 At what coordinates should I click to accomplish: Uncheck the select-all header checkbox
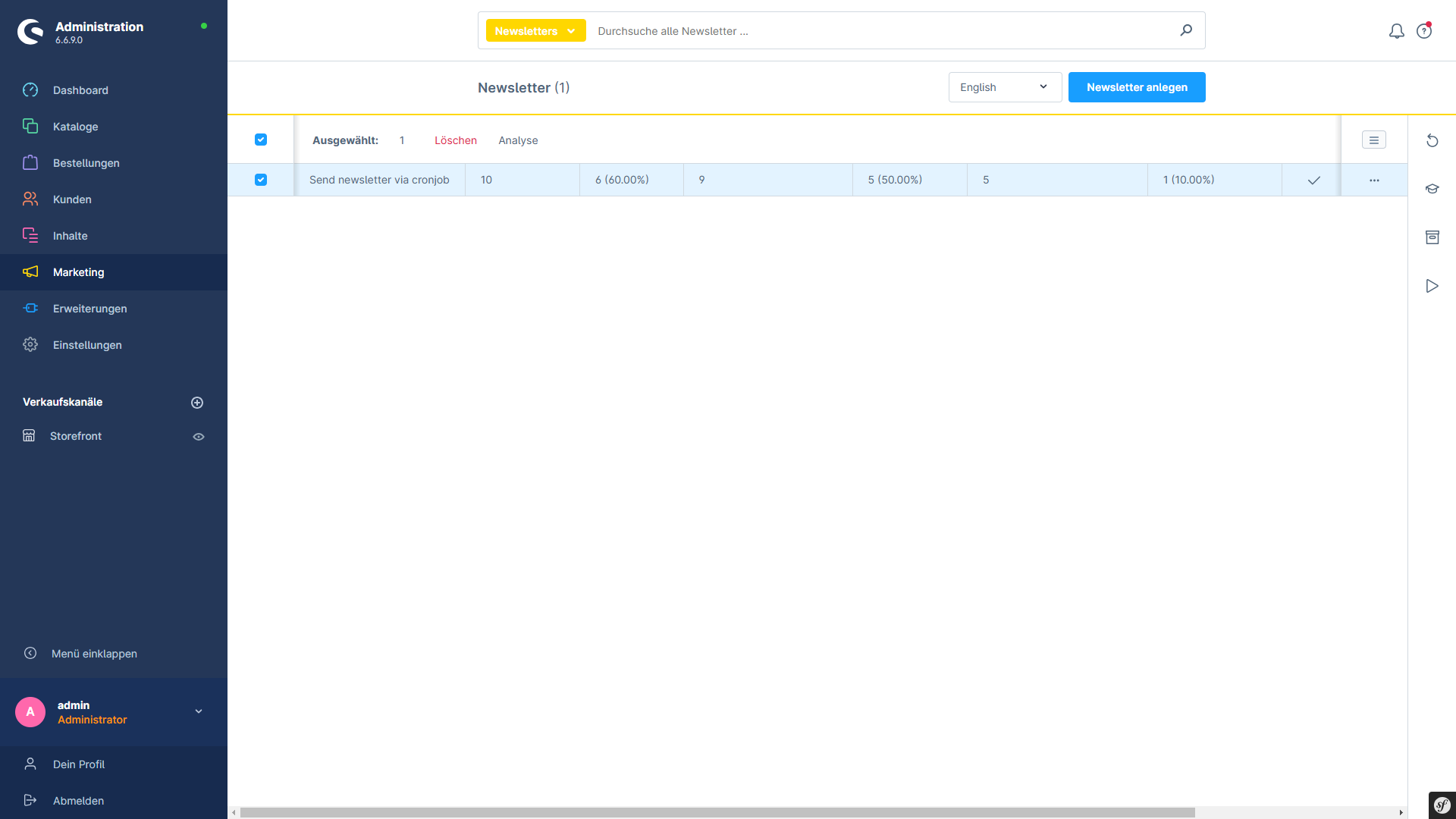point(261,140)
